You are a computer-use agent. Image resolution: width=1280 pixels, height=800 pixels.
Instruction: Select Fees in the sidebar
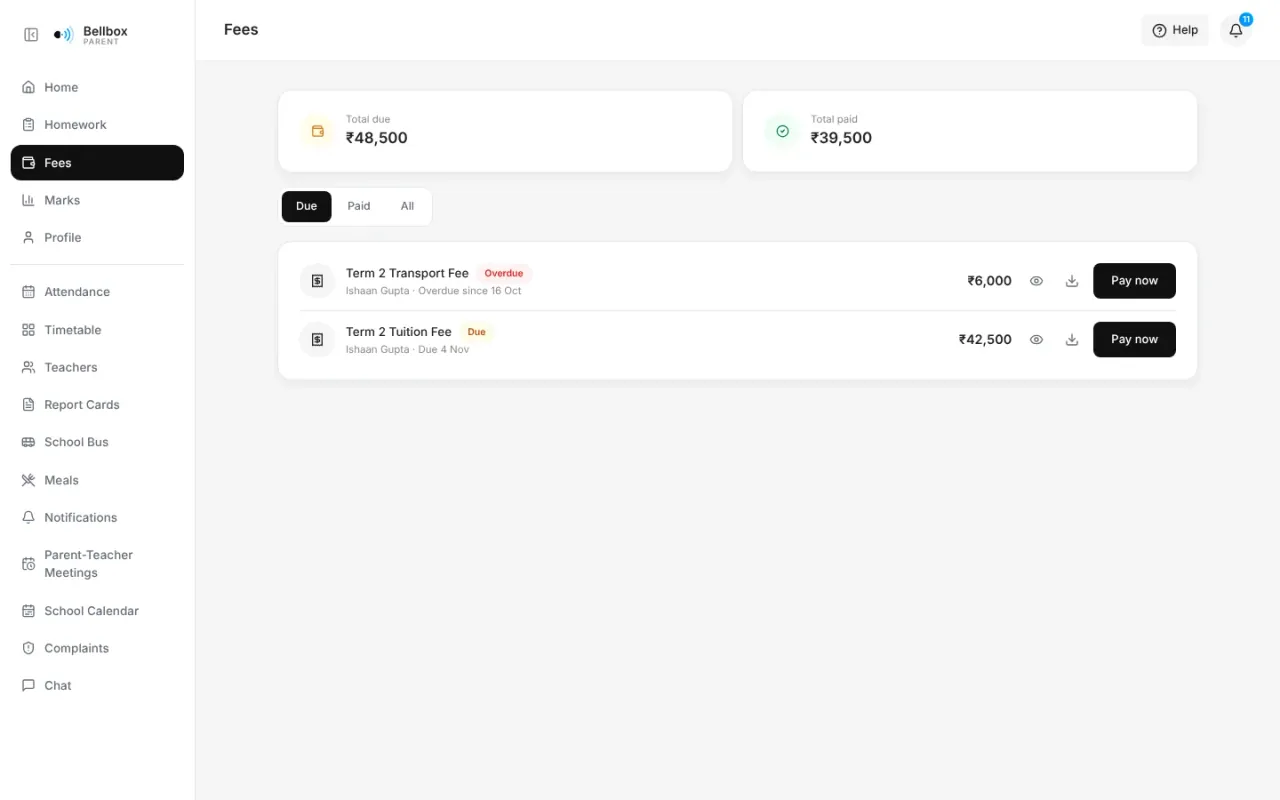[x=97, y=163]
